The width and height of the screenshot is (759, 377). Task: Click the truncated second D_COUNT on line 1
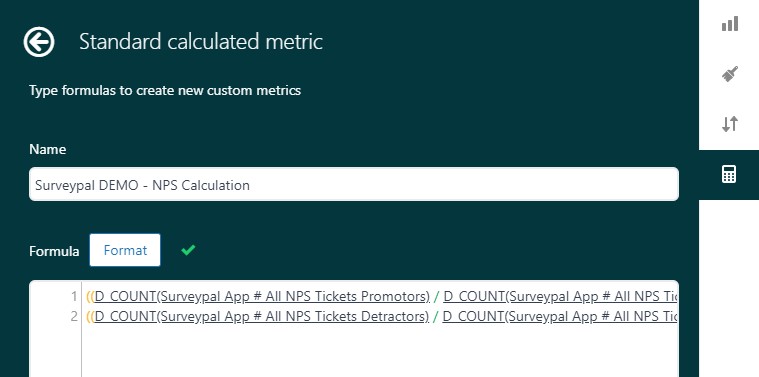pos(561,296)
